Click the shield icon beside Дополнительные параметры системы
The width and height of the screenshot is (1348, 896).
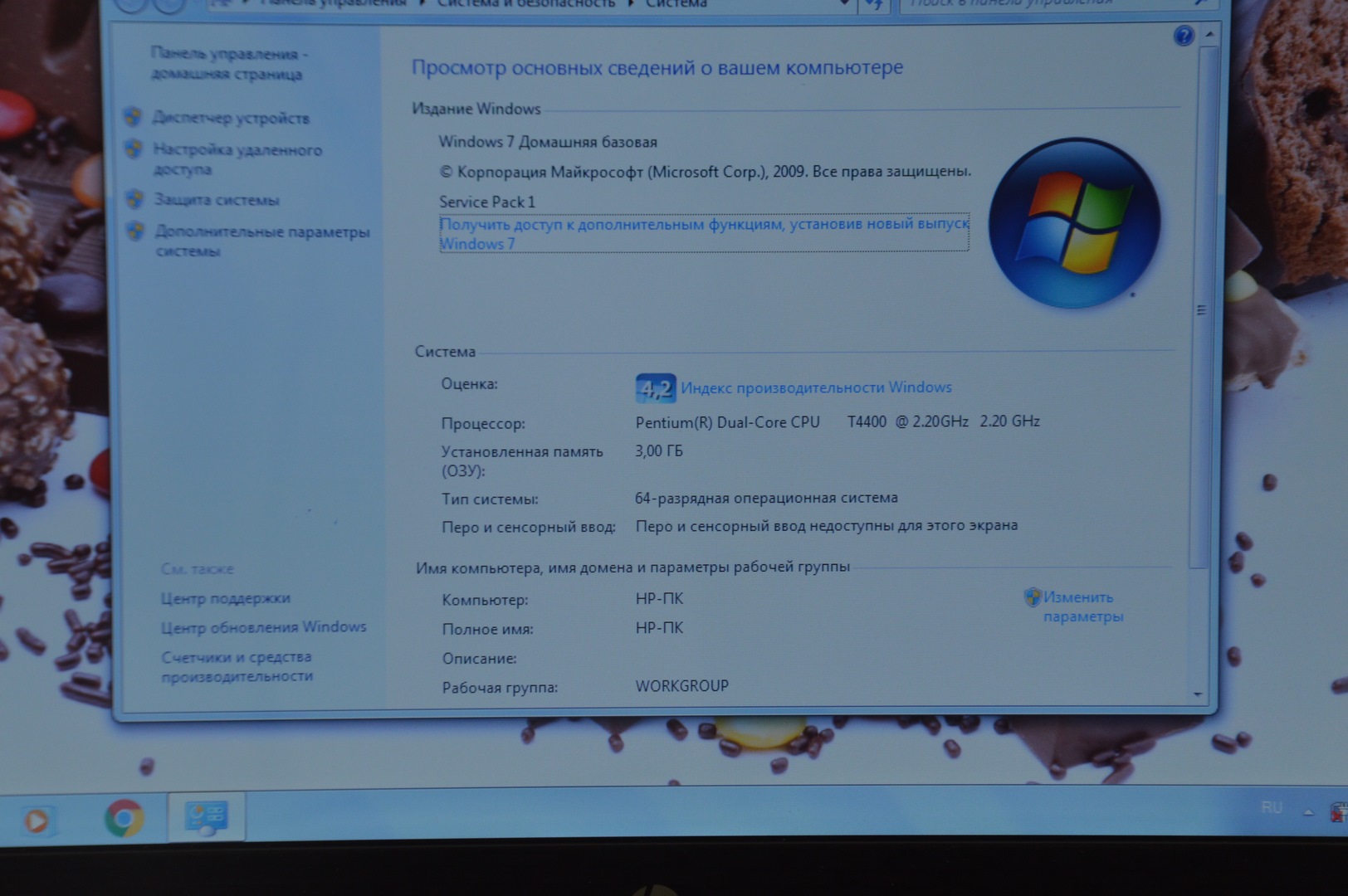coord(135,231)
